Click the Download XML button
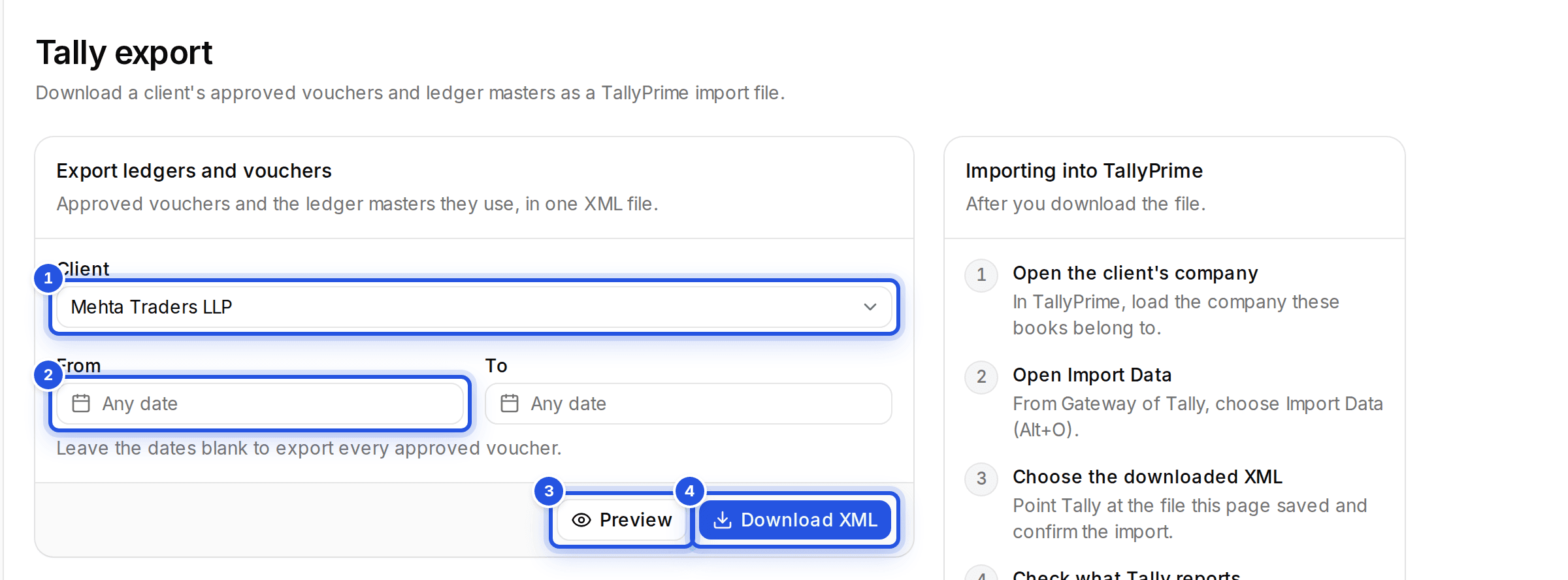 point(795,520)
